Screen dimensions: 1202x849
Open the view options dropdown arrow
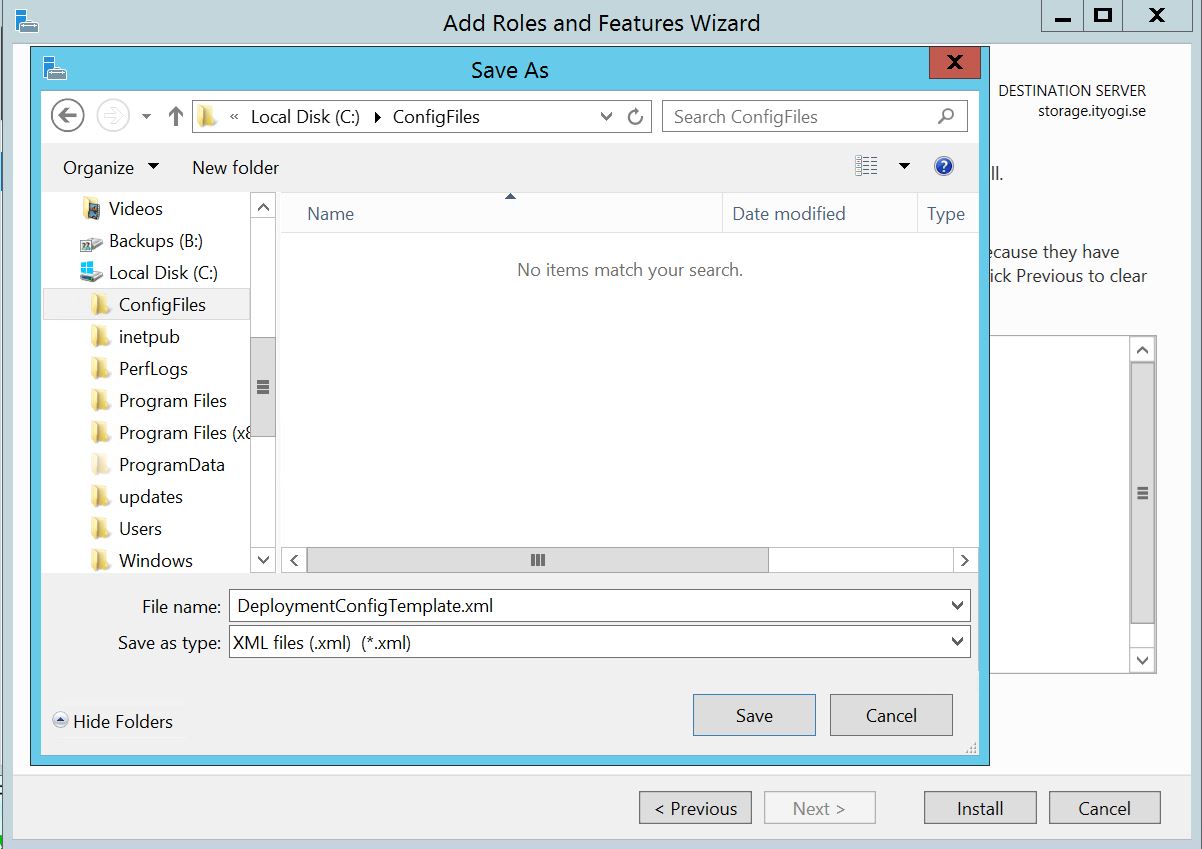click(x=904, y=166)
